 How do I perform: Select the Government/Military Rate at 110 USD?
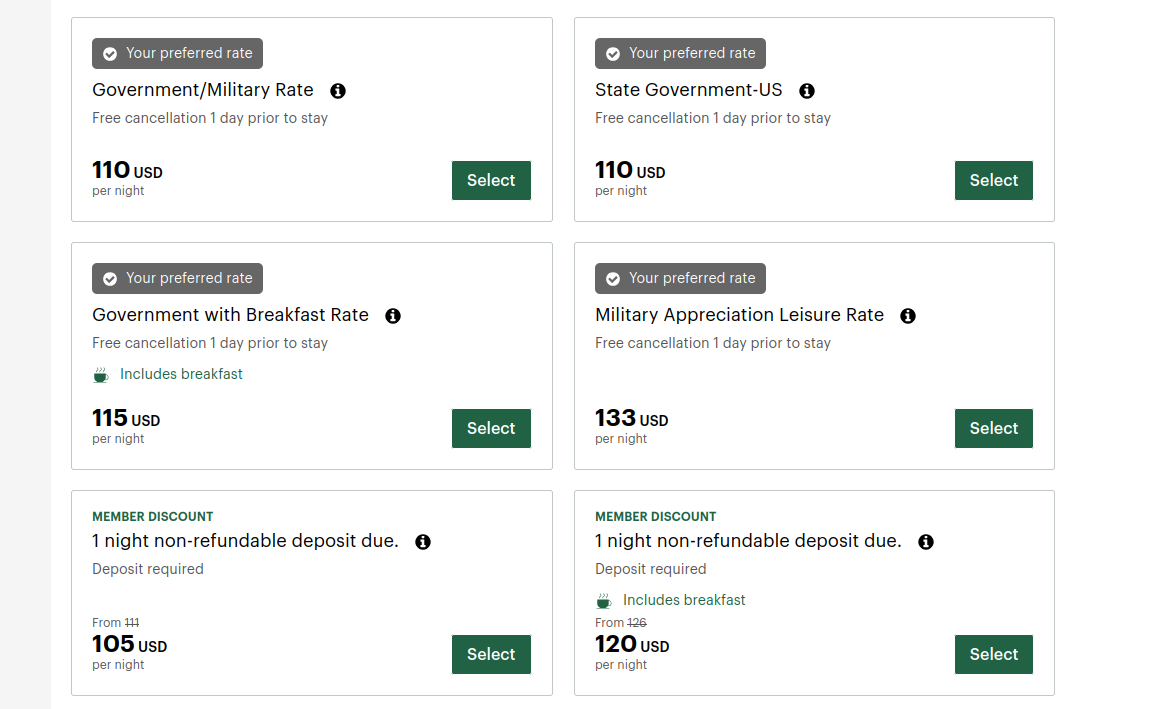point(491,181)
